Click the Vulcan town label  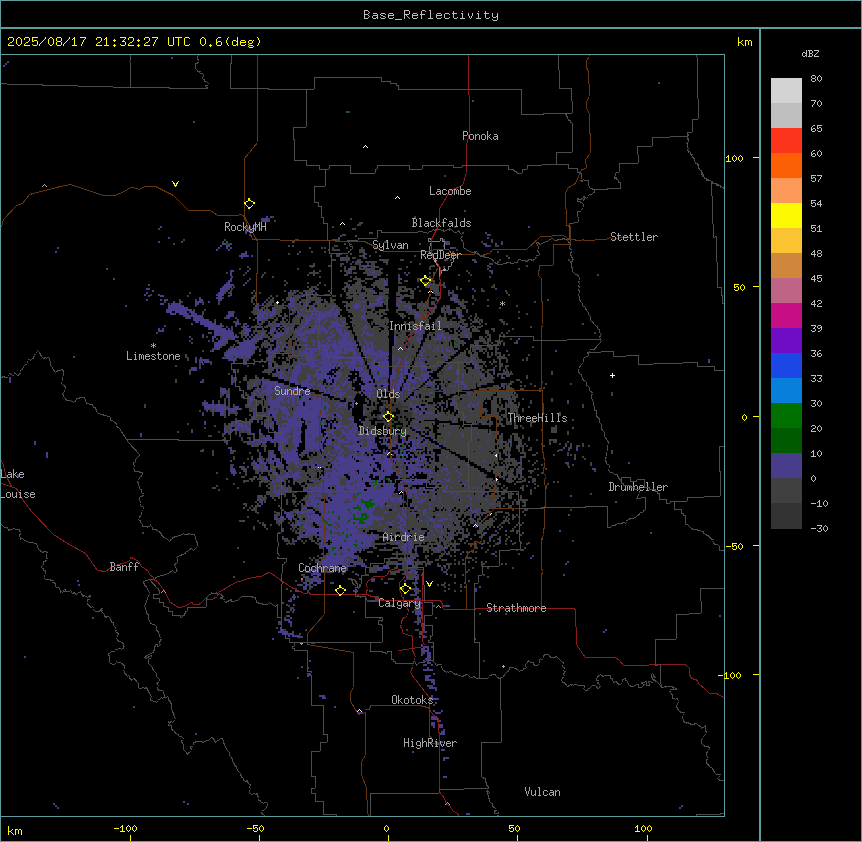tap(543, 792)
